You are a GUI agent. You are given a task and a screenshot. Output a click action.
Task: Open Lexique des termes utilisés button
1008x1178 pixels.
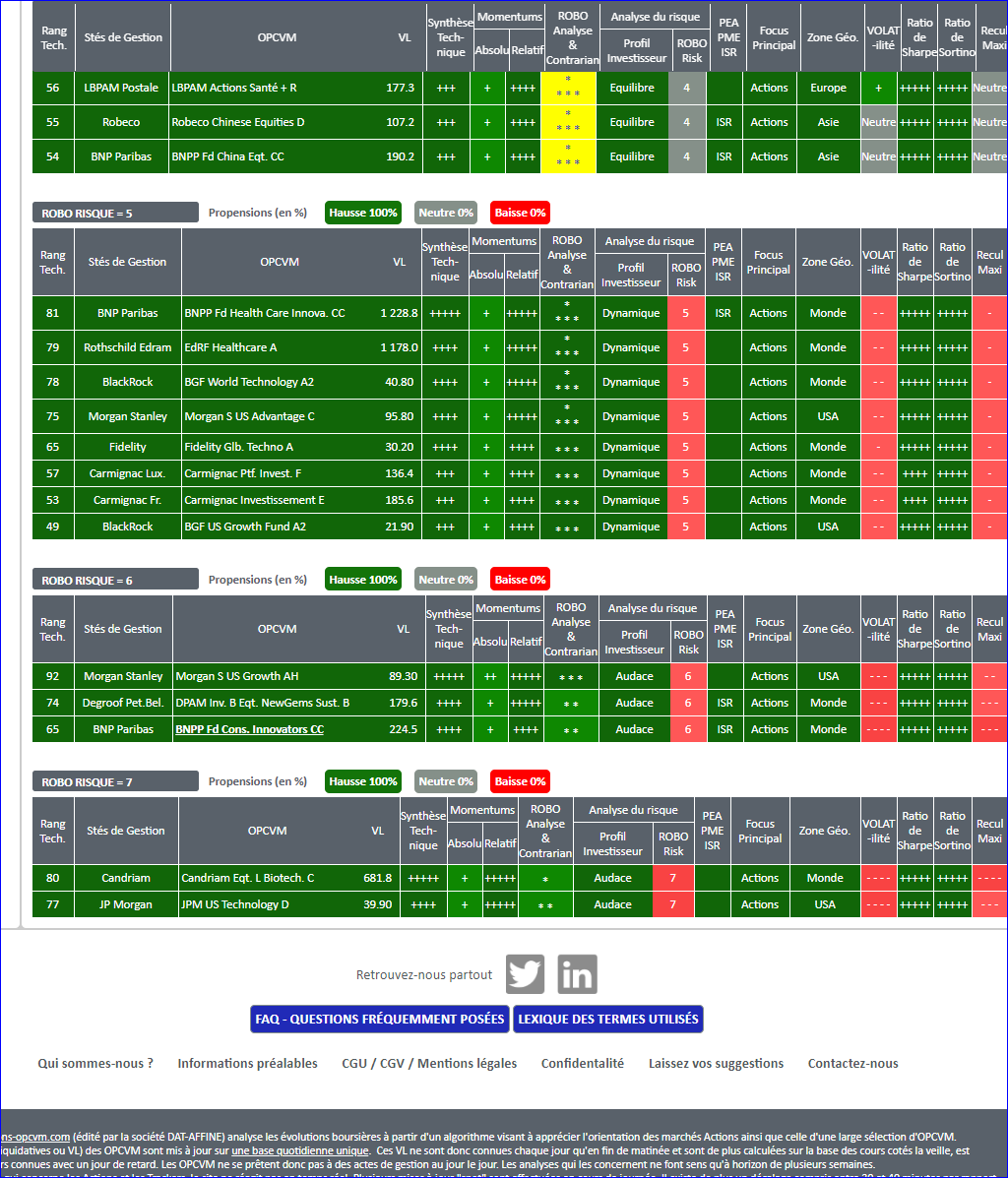pos(608,1019)
